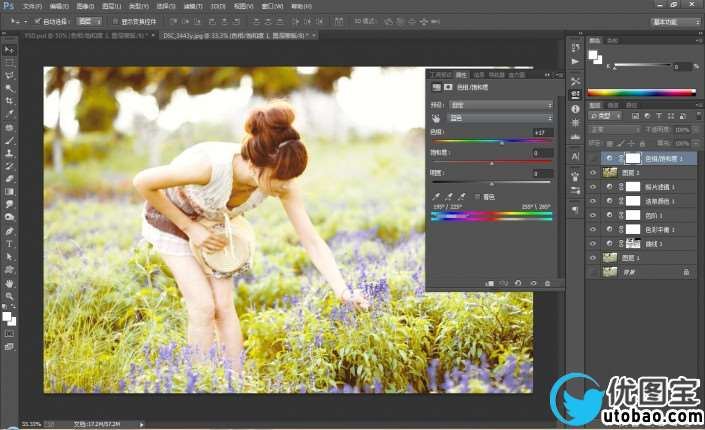The height and width of the screenshot is (430, 705).
Task: Select the Crop tool
Action: (9, 101)
